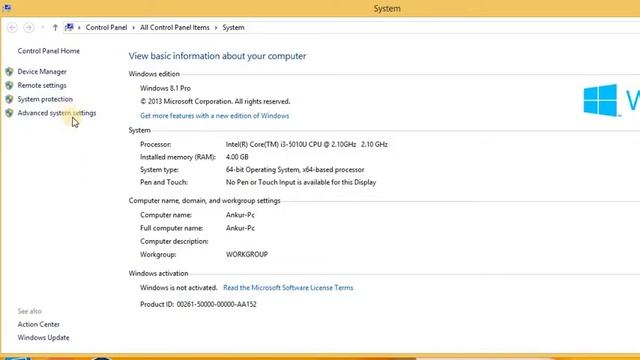Open System protection
This screenshot has width=640, height=360.
(x=45, y=99)
